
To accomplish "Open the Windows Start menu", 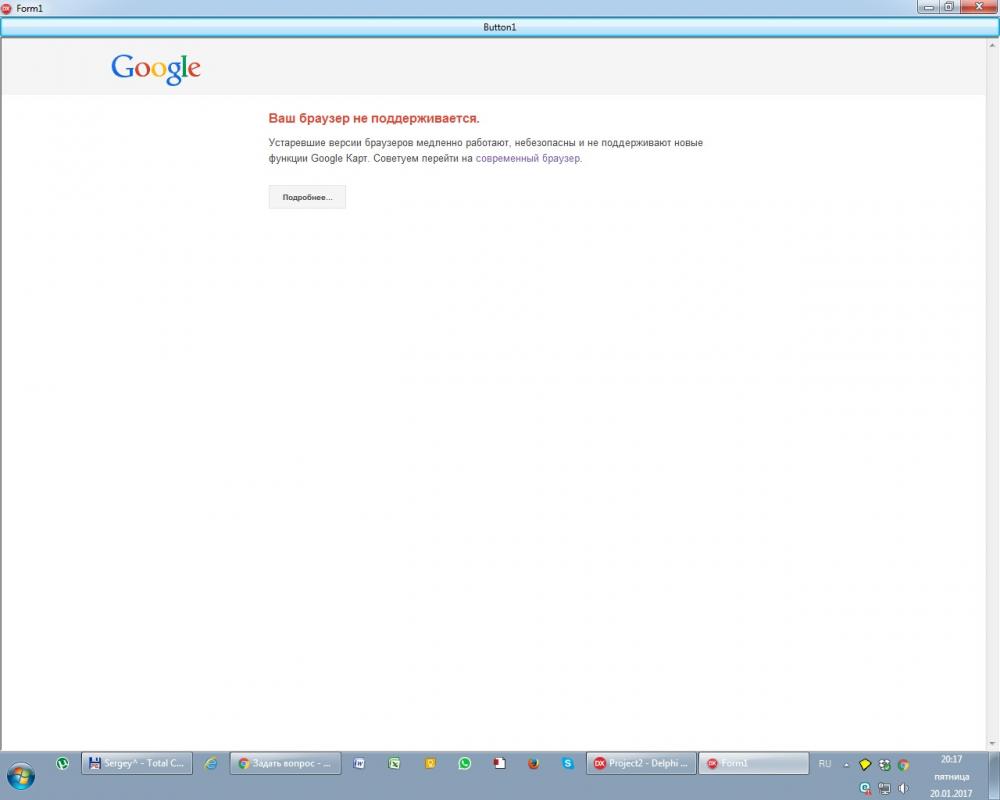I will click(20, 775).
